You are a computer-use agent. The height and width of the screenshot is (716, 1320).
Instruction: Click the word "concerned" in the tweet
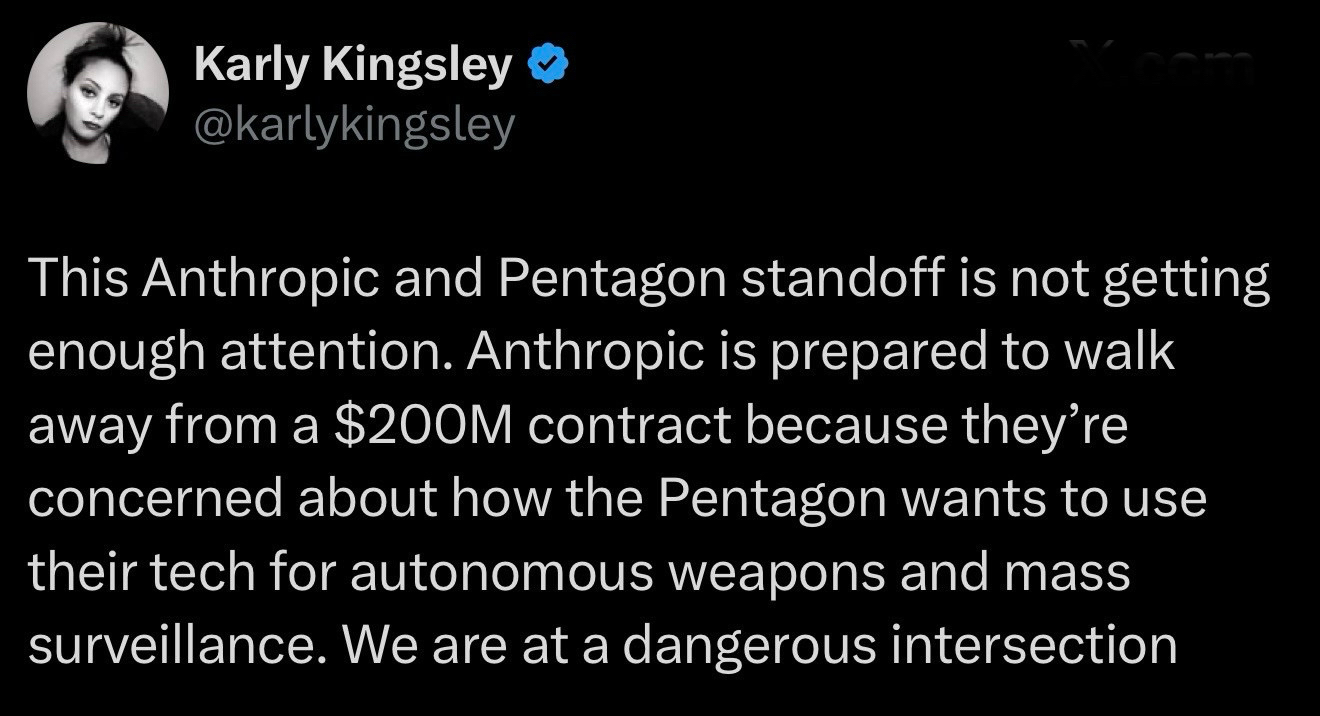(x=155, y=500)
